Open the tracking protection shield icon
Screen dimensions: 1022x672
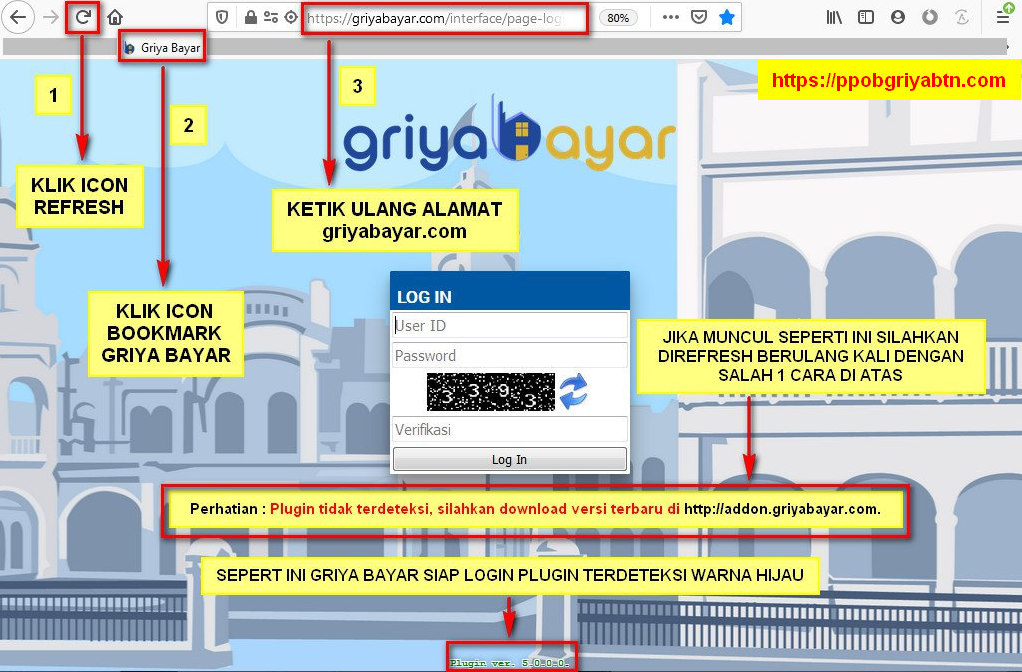coord(222,17)
